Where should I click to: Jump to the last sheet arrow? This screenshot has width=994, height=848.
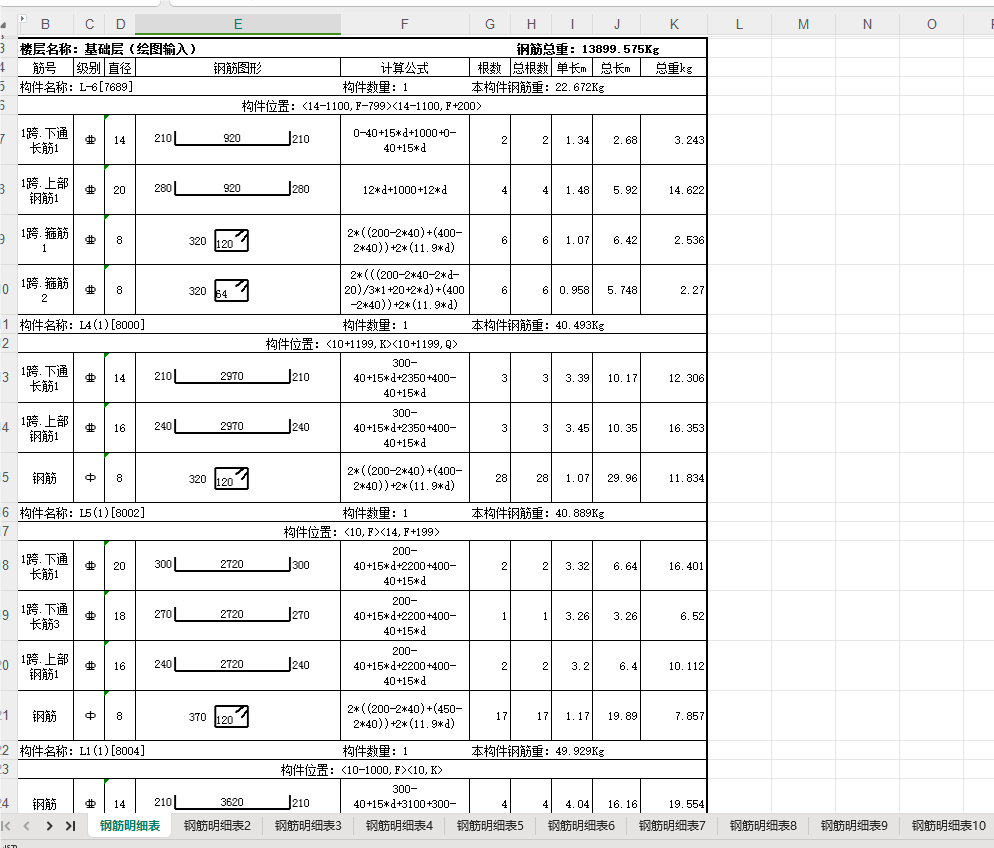click(x=70, y=826)
